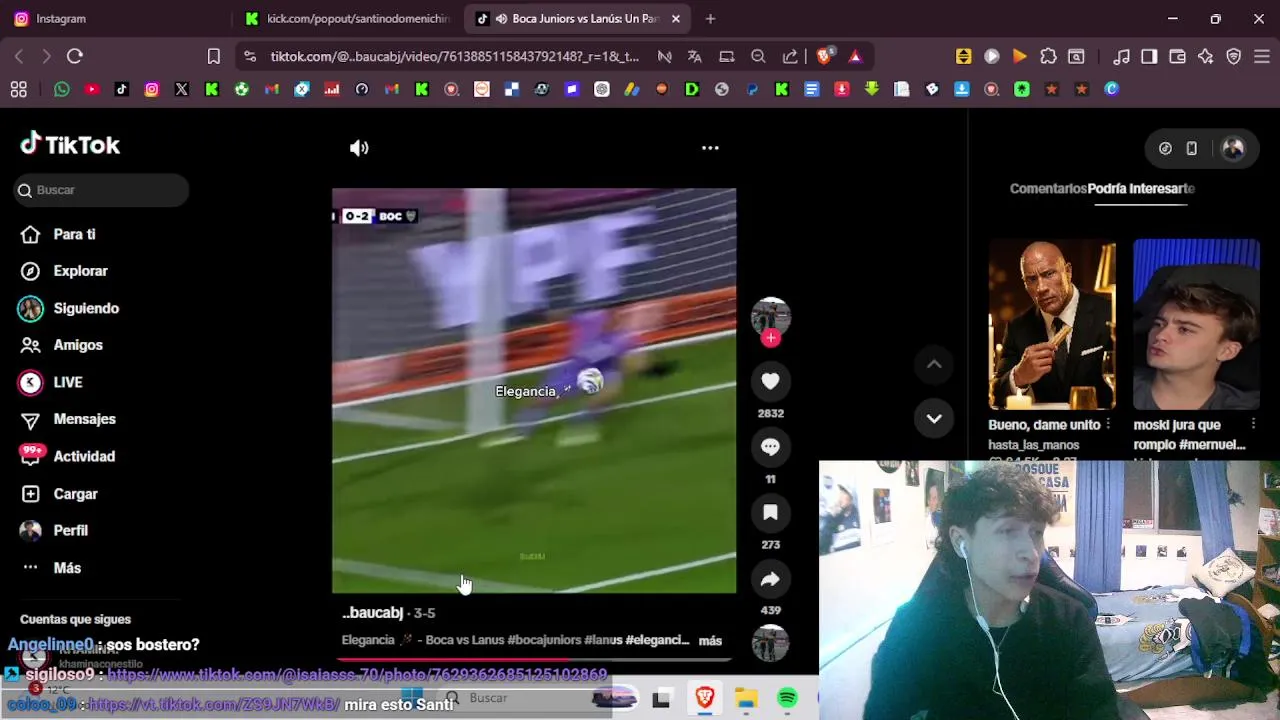Click the TikTok logo
This screenshot has width=1280, height=720.
(70, 145)
